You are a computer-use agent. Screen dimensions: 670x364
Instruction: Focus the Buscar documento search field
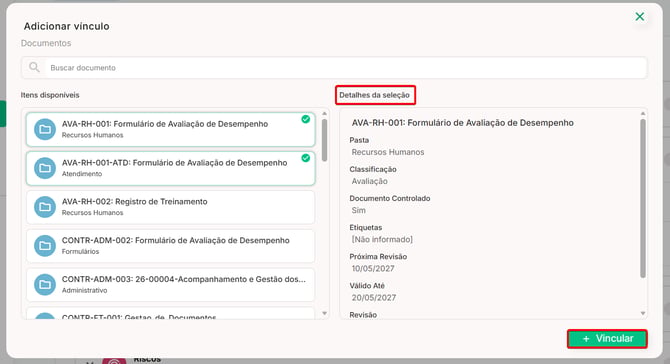click(334, 68)
